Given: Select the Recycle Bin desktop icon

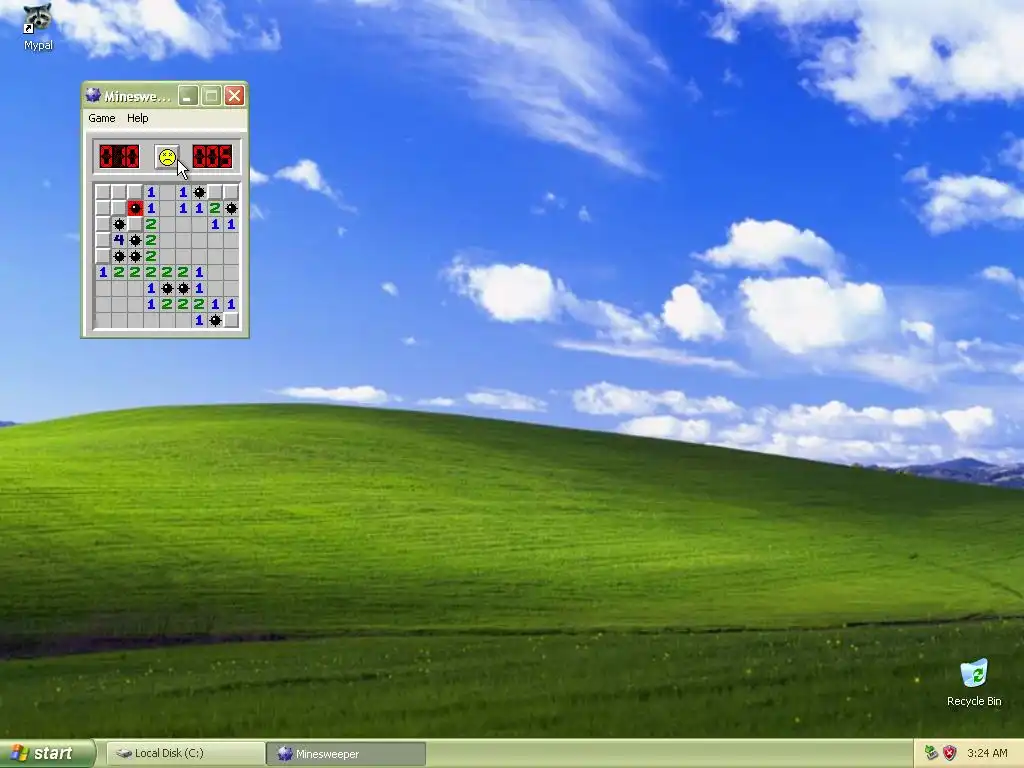Looking at the screenshot, I should (974, 682).
